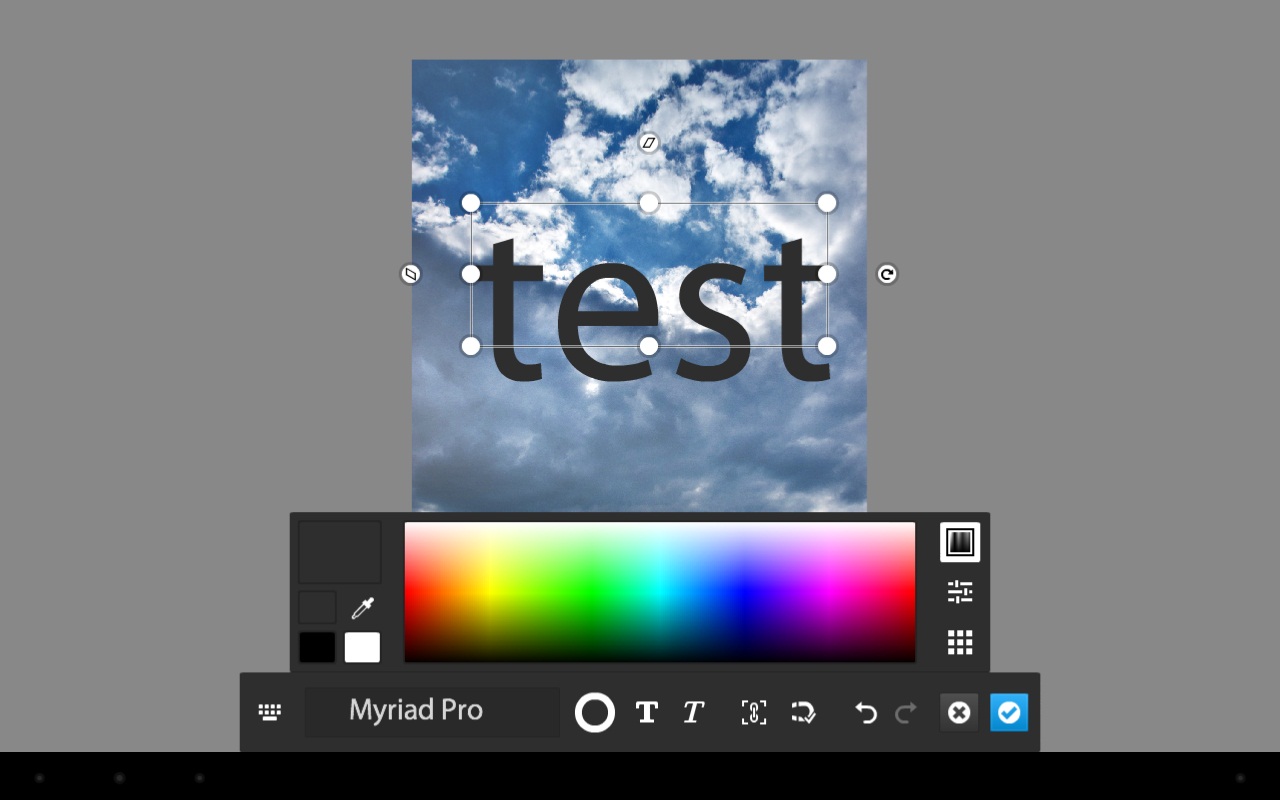Click the skew handle above text box
This screenshot has height=800, width=1280.
point(649,143)
